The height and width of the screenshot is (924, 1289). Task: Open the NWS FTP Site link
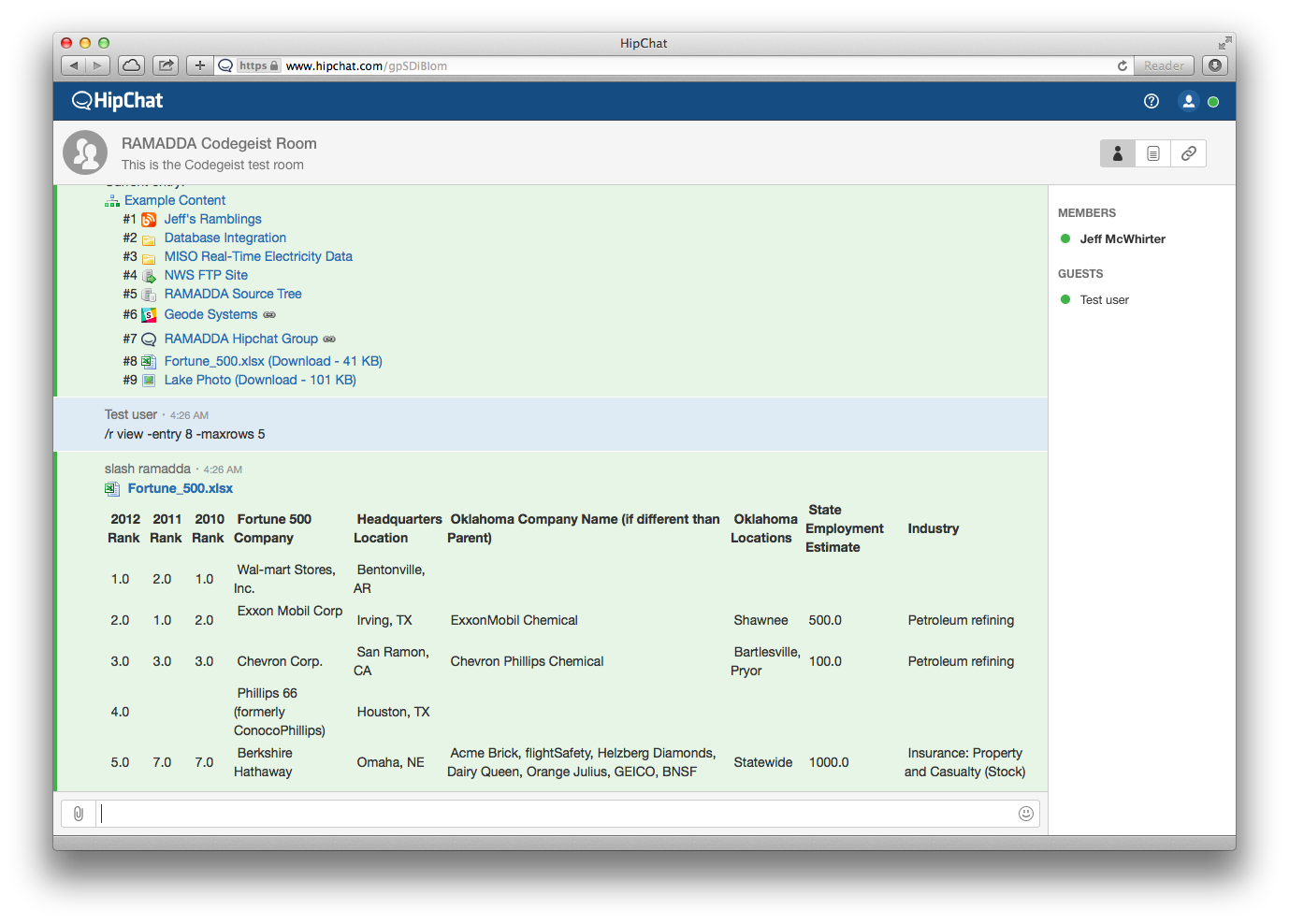click(206, 275)
